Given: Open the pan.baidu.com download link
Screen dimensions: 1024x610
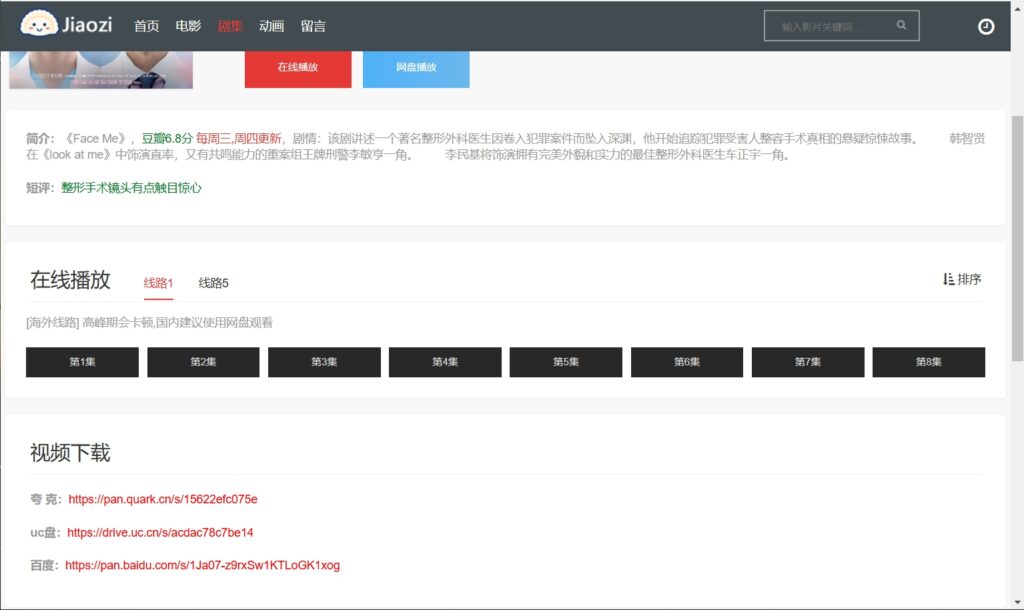Looking at the screenshot, I should point(202,565).
